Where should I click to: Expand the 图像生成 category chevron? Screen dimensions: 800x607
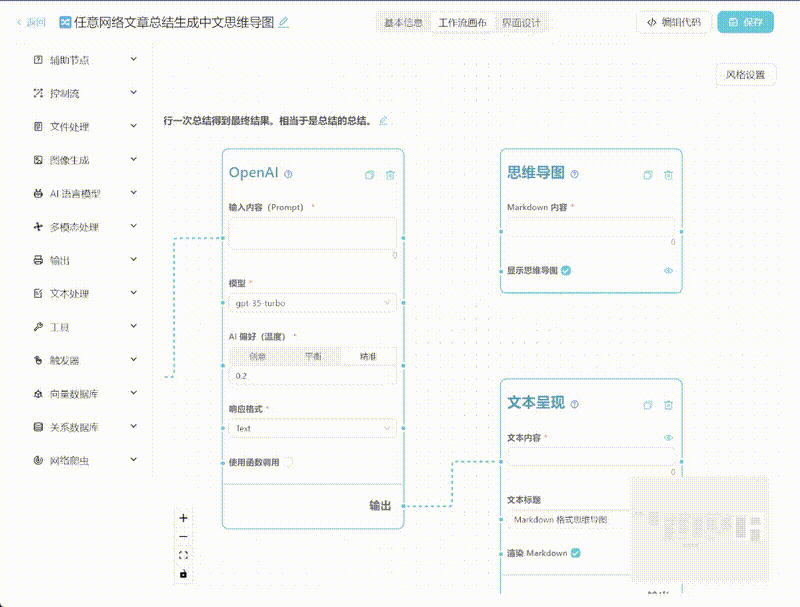134,159
